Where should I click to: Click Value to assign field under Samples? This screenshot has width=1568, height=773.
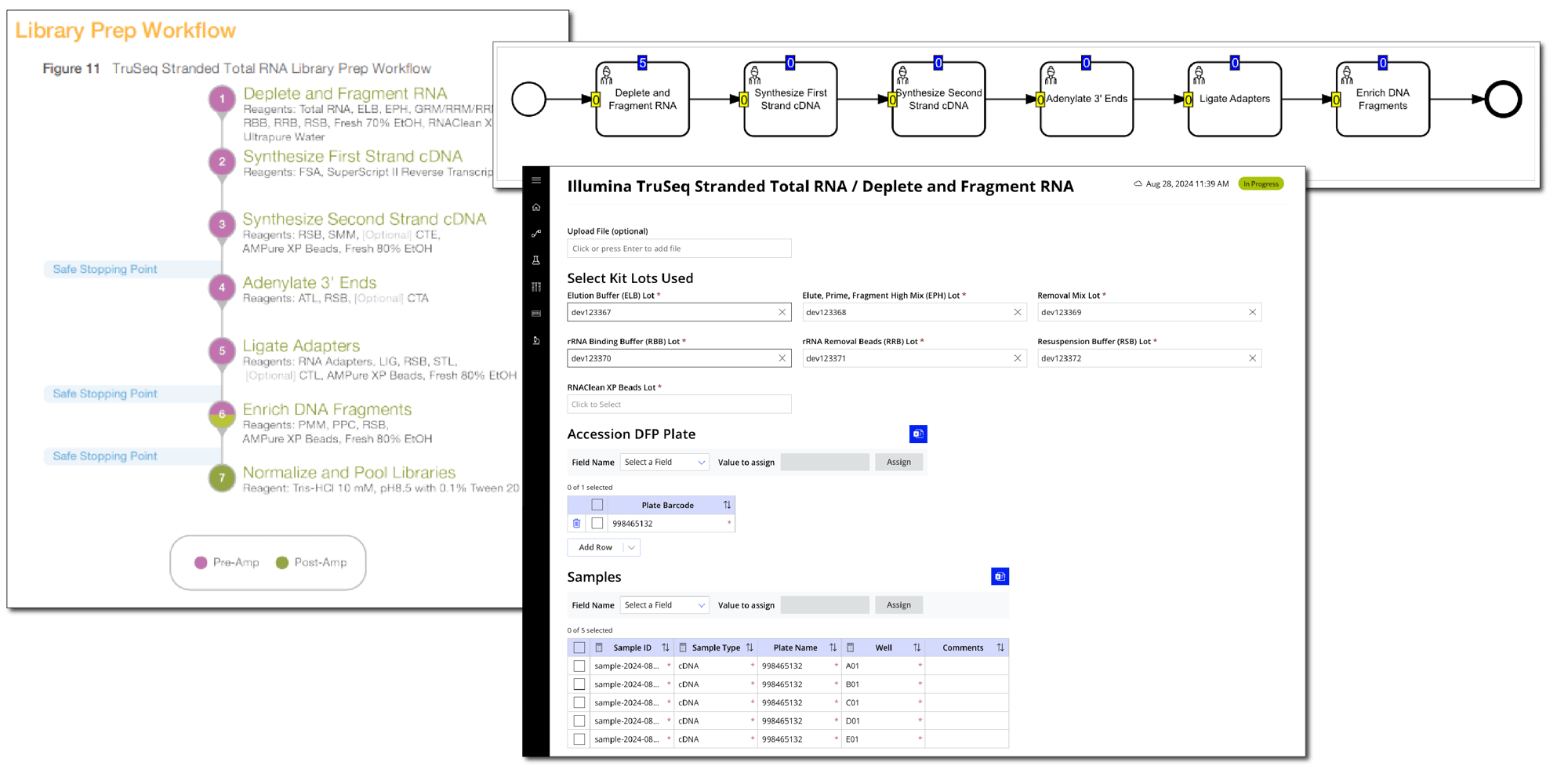point(825,605)
